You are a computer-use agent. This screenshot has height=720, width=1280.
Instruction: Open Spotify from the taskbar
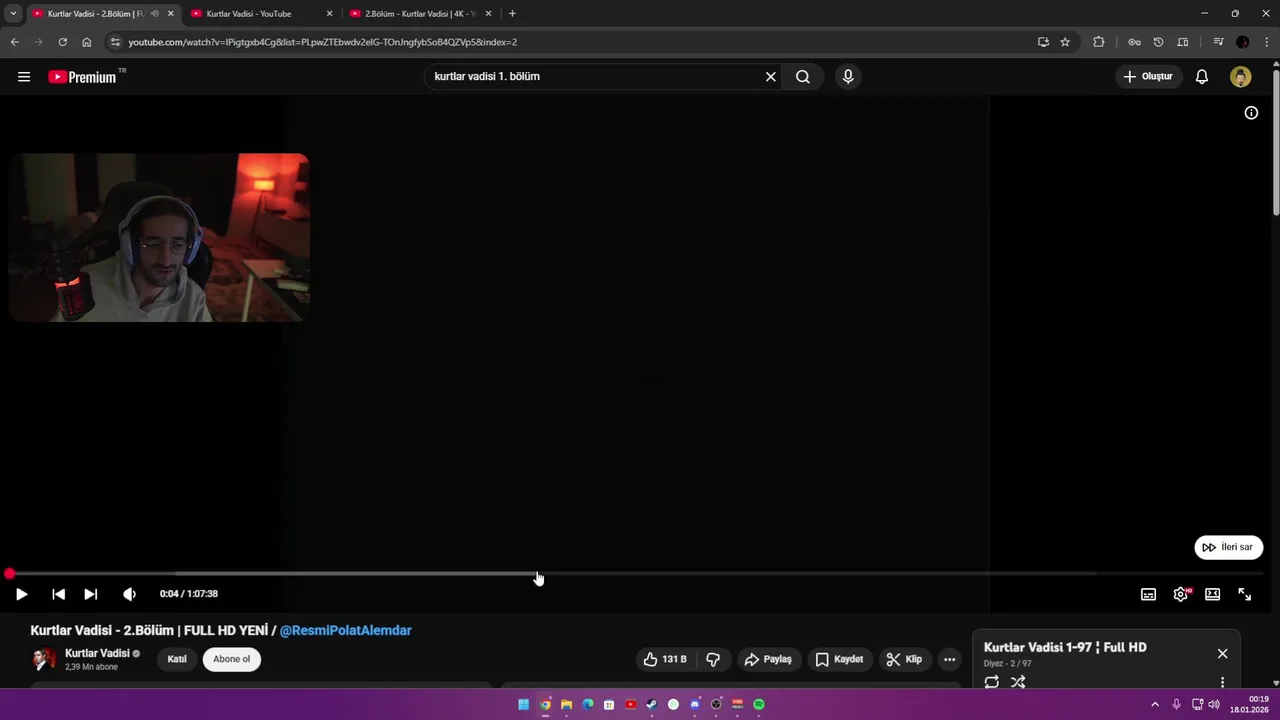pos(759,704)
